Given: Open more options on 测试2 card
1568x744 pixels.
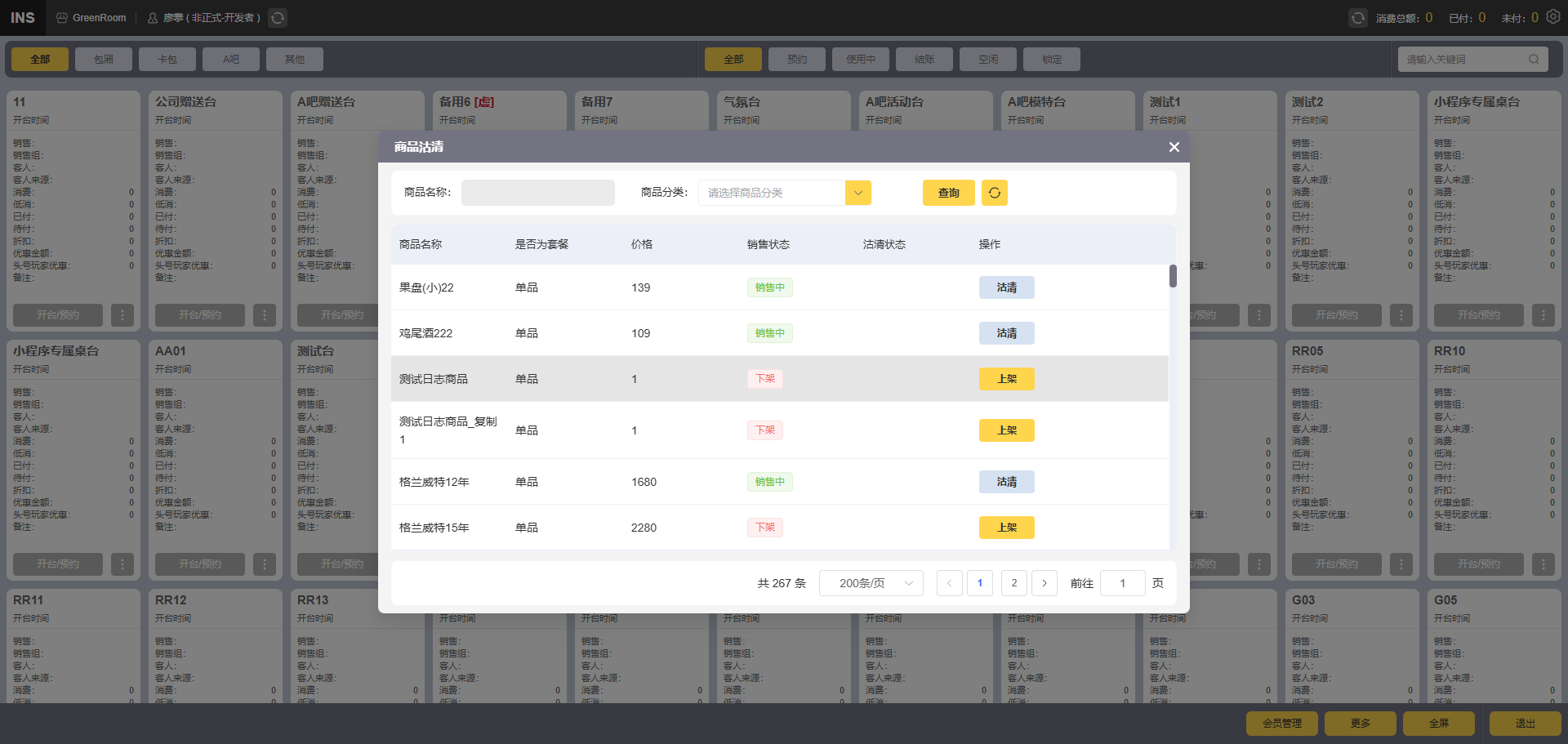Looking at the screenshot, I should coord(1401,315).
